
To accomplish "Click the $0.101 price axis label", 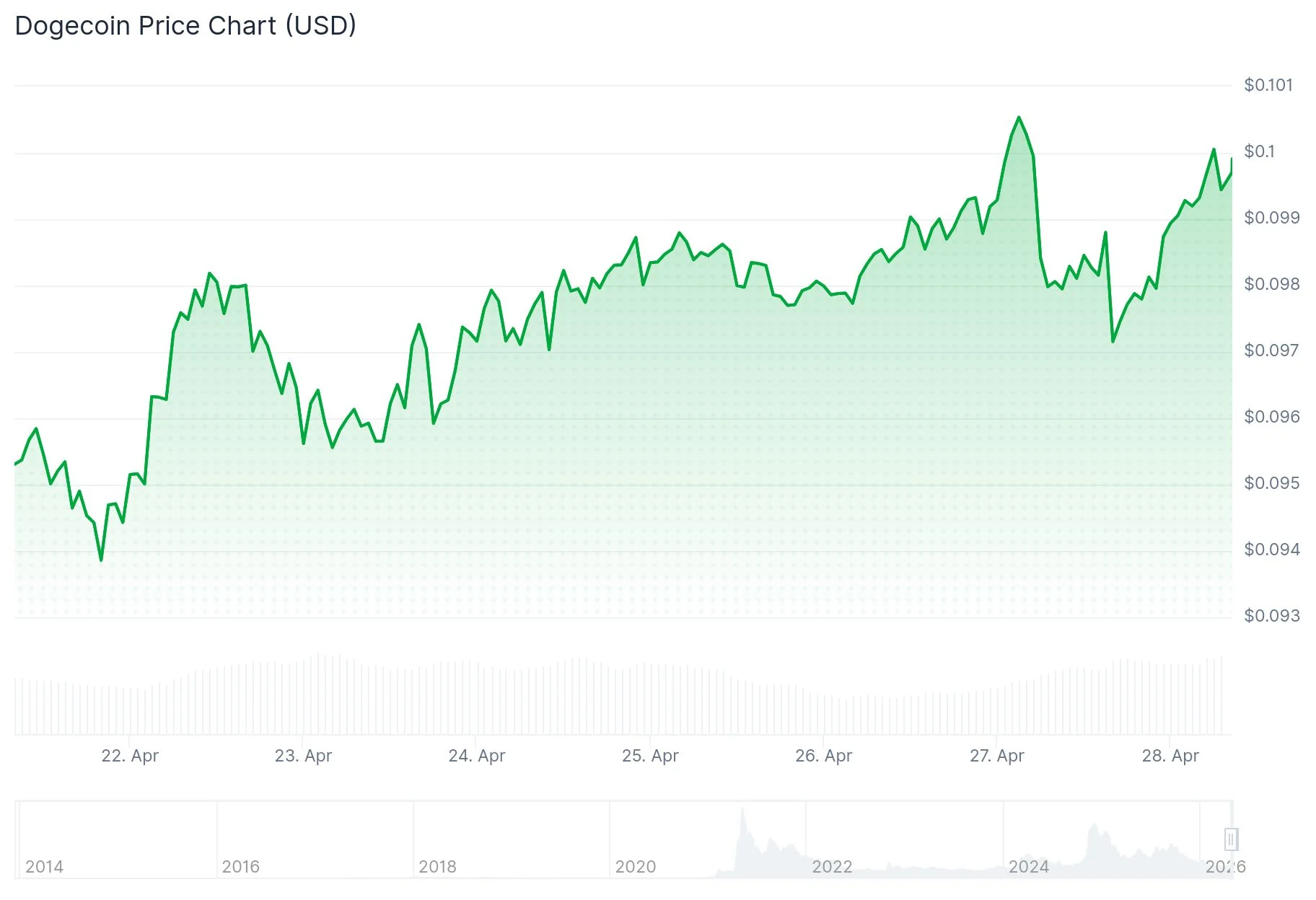I will [1268, 85].
